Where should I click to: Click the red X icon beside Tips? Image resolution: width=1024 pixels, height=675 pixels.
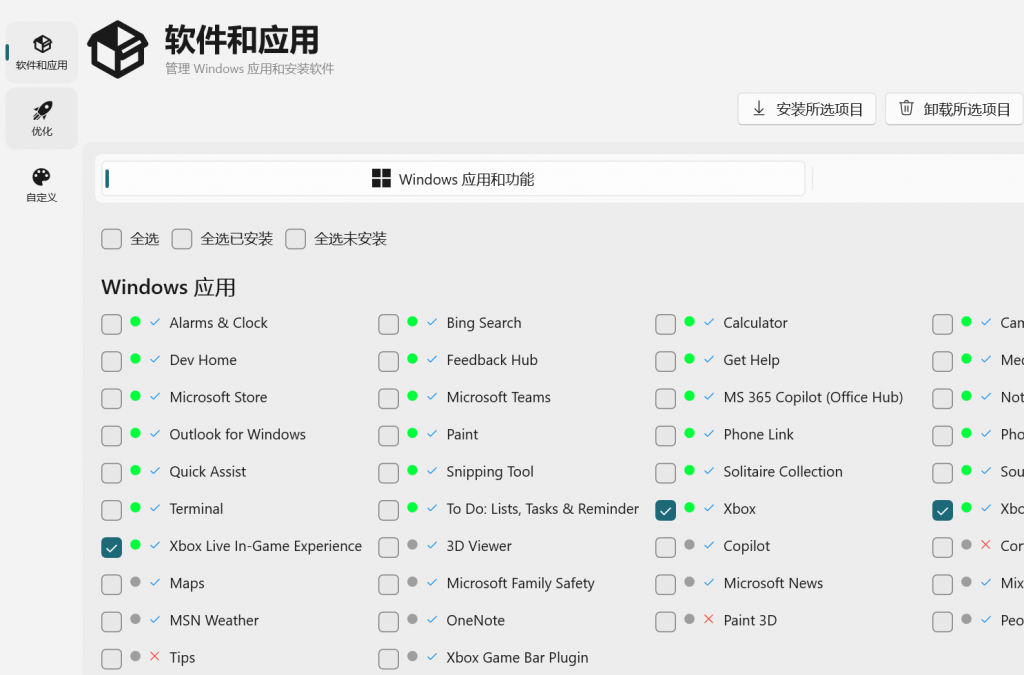click(x=155, y=656)
